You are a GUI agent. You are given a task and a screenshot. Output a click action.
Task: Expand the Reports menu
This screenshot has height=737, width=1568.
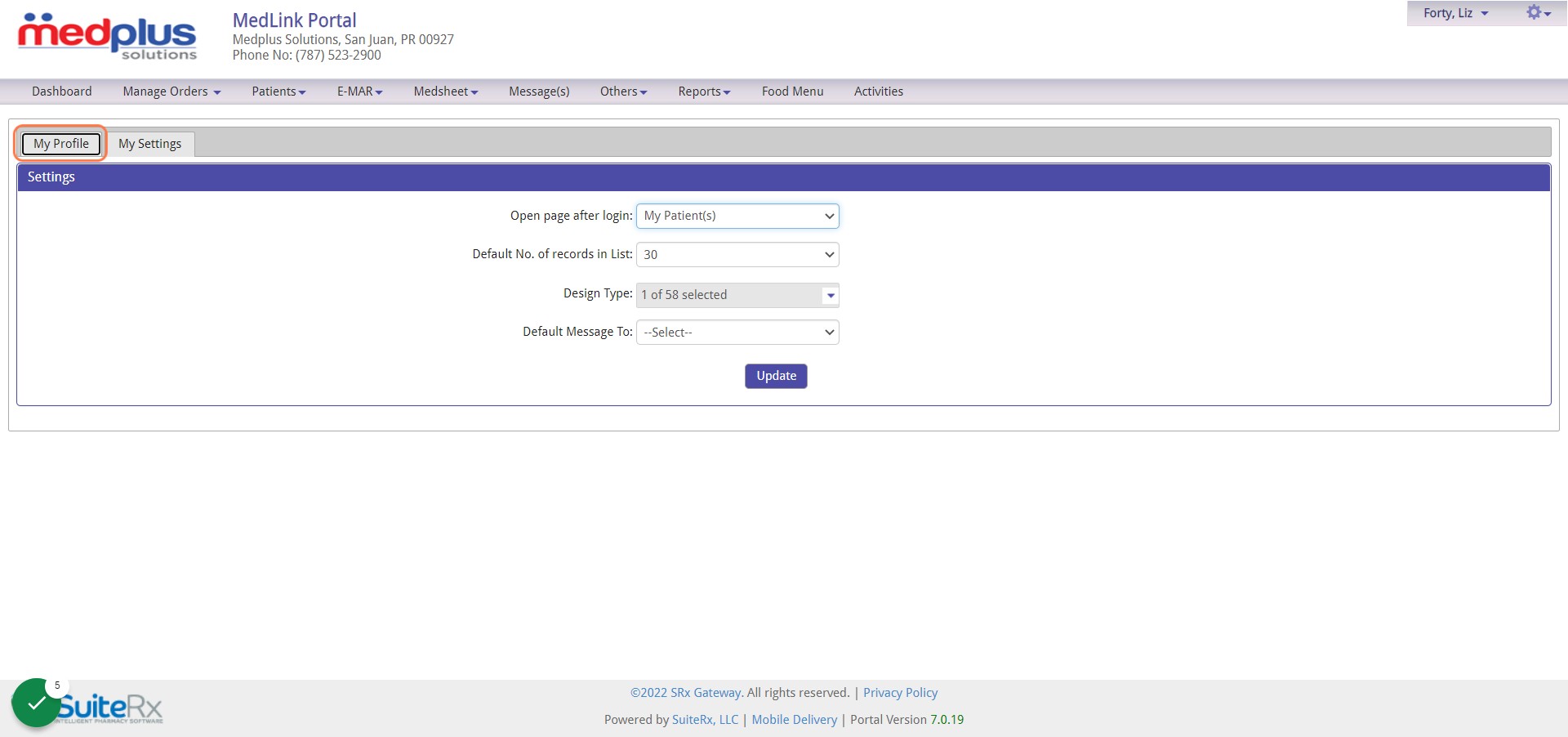point(704,92)
